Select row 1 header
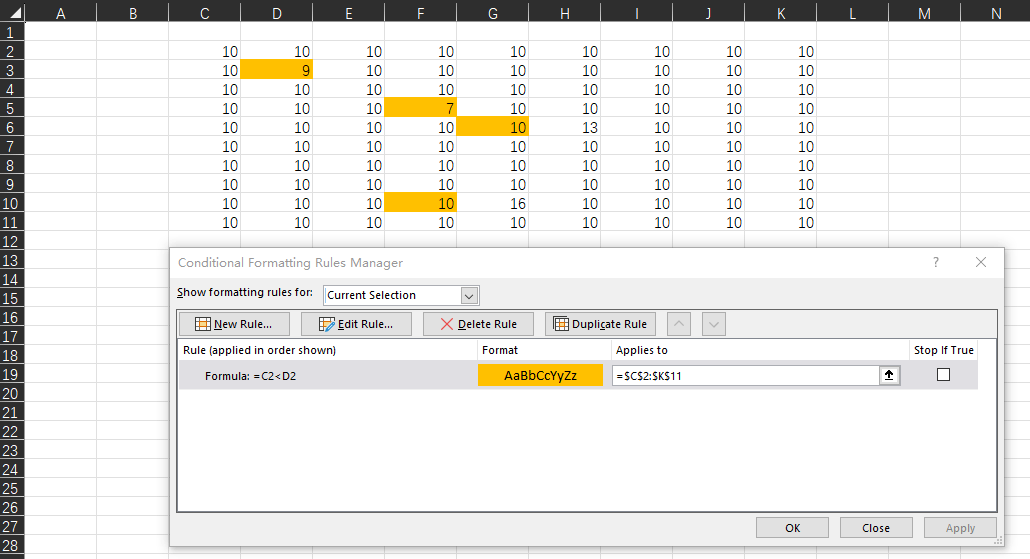The width and height of the screenshot is (1030, 559). coord(12,32)
